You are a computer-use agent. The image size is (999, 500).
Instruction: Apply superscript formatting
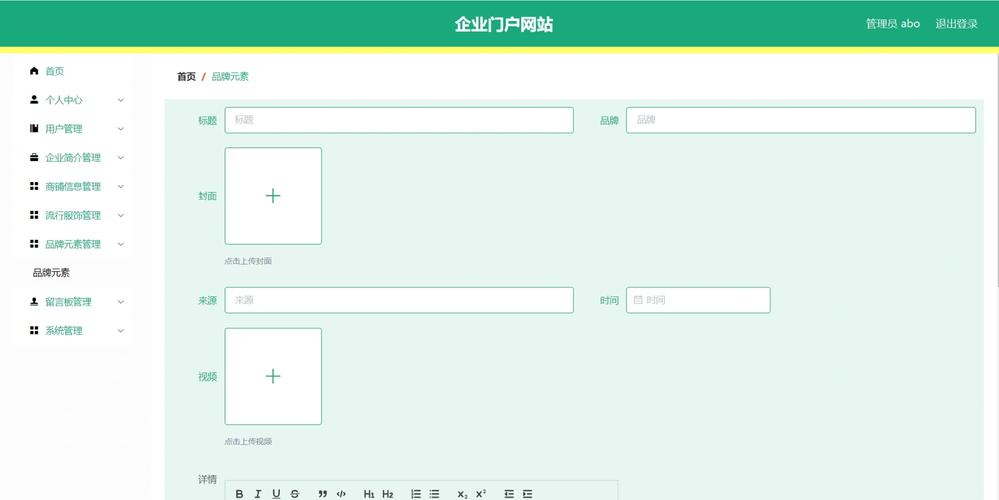[x=481, y=494]
